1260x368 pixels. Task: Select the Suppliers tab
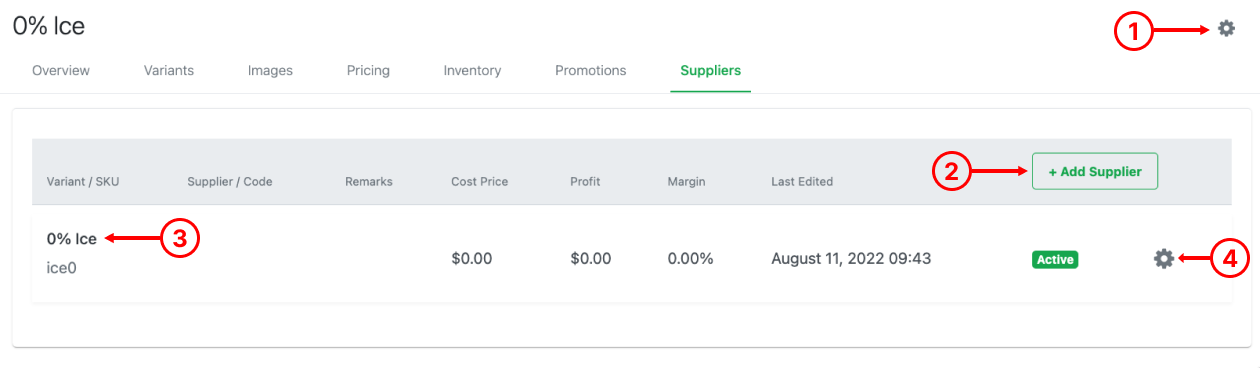coord(711,71)
